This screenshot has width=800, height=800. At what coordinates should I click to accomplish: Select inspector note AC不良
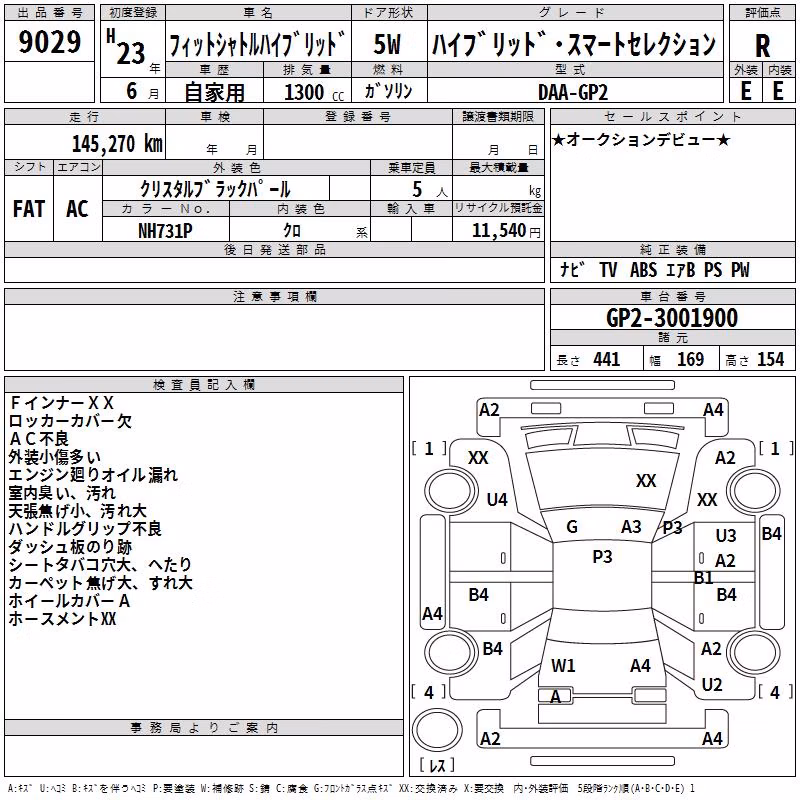point(39,439)
